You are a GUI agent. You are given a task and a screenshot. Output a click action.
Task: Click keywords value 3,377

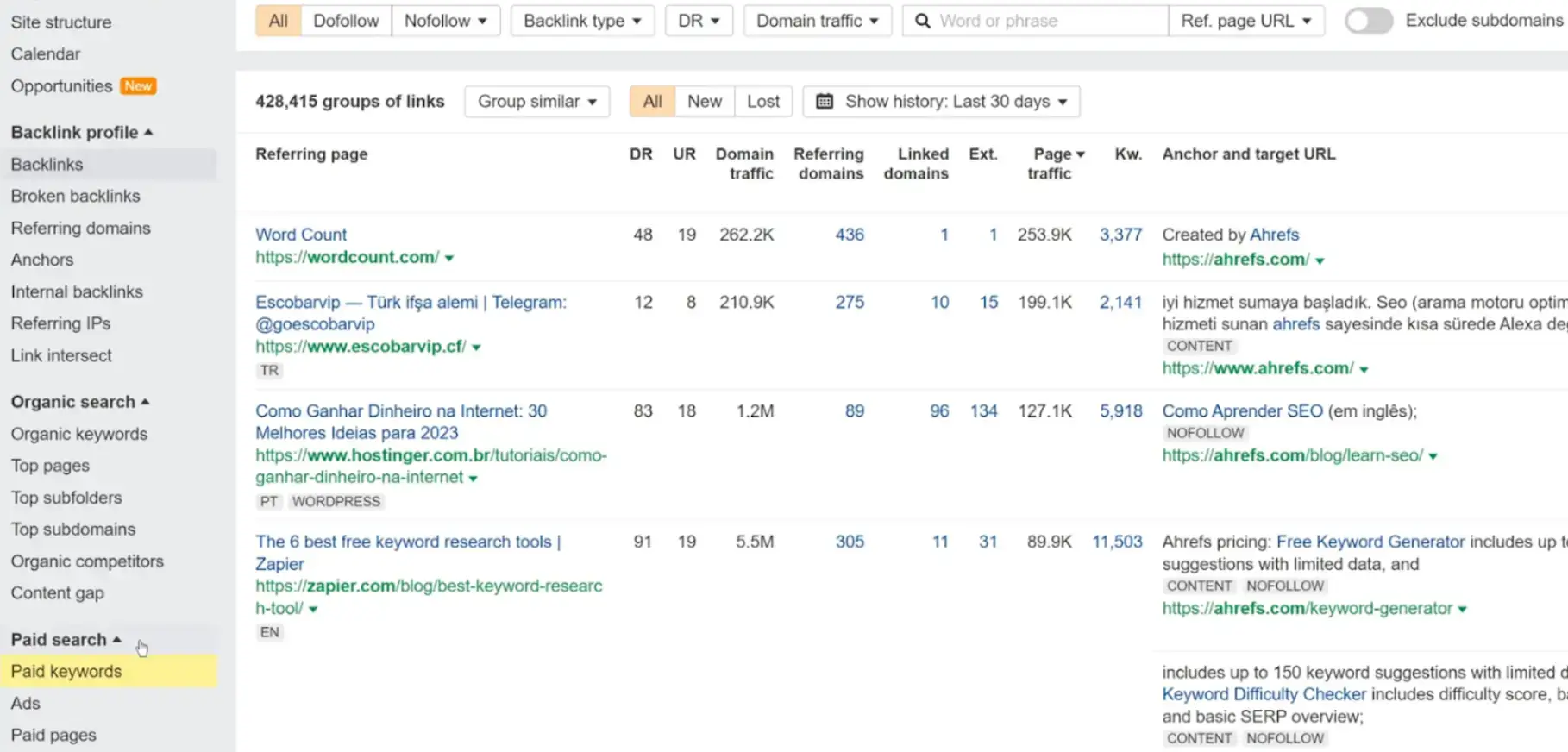[x=1120, y=235]
